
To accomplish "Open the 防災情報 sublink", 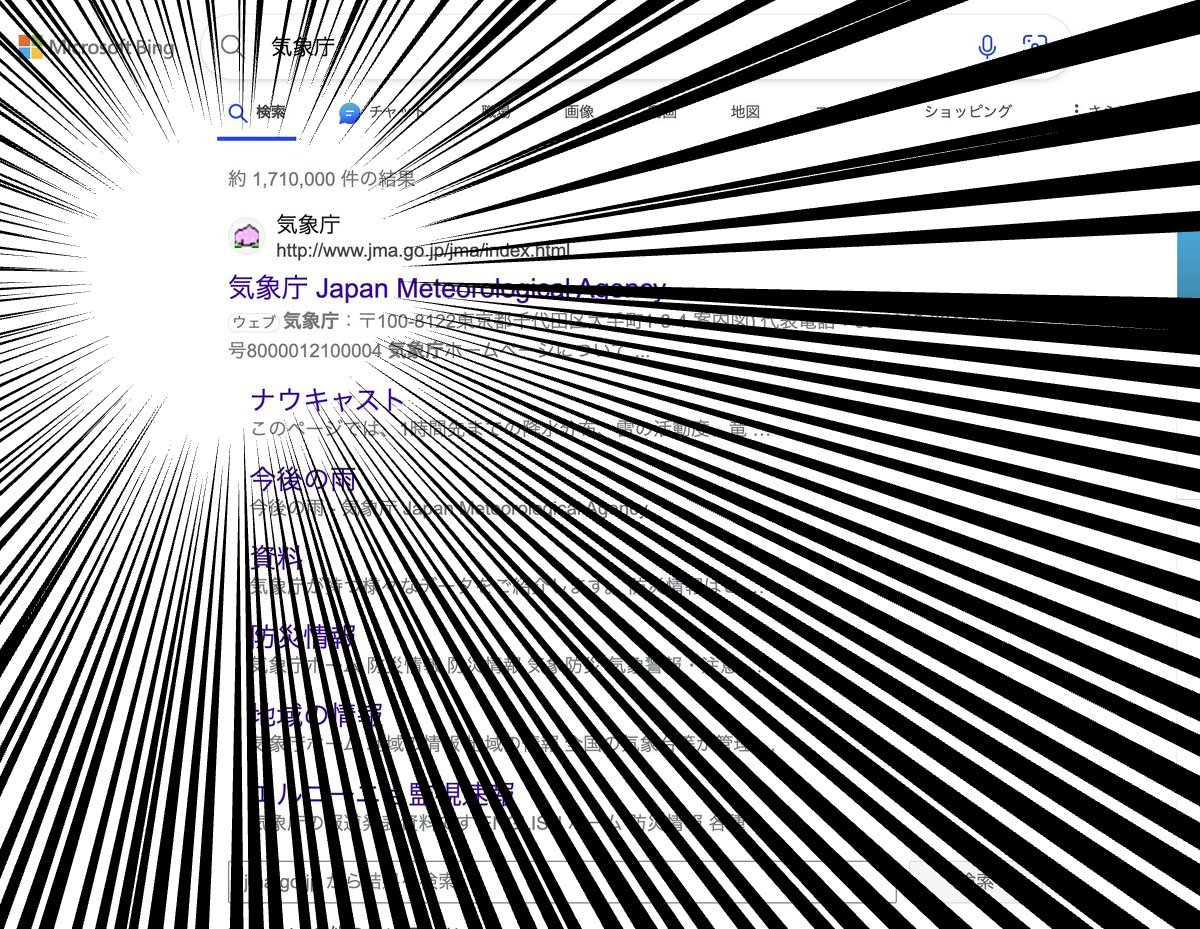I will [x=303, y=637].
